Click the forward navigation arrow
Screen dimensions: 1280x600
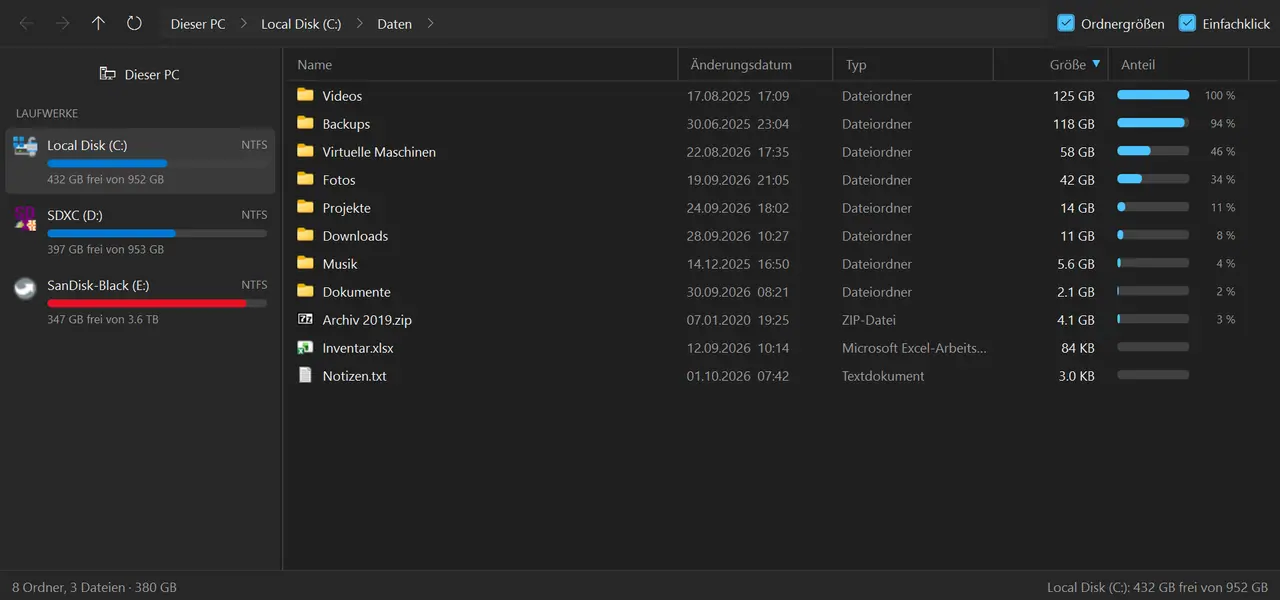(x=63, y=23)
